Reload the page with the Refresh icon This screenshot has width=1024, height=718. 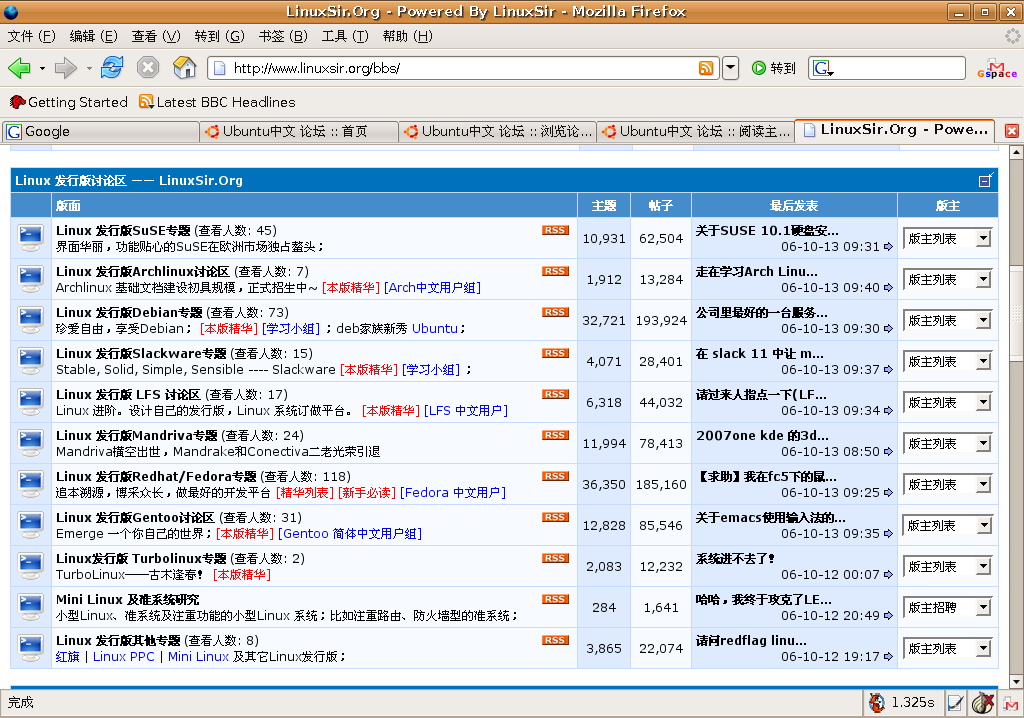click(x=112, y=67)
